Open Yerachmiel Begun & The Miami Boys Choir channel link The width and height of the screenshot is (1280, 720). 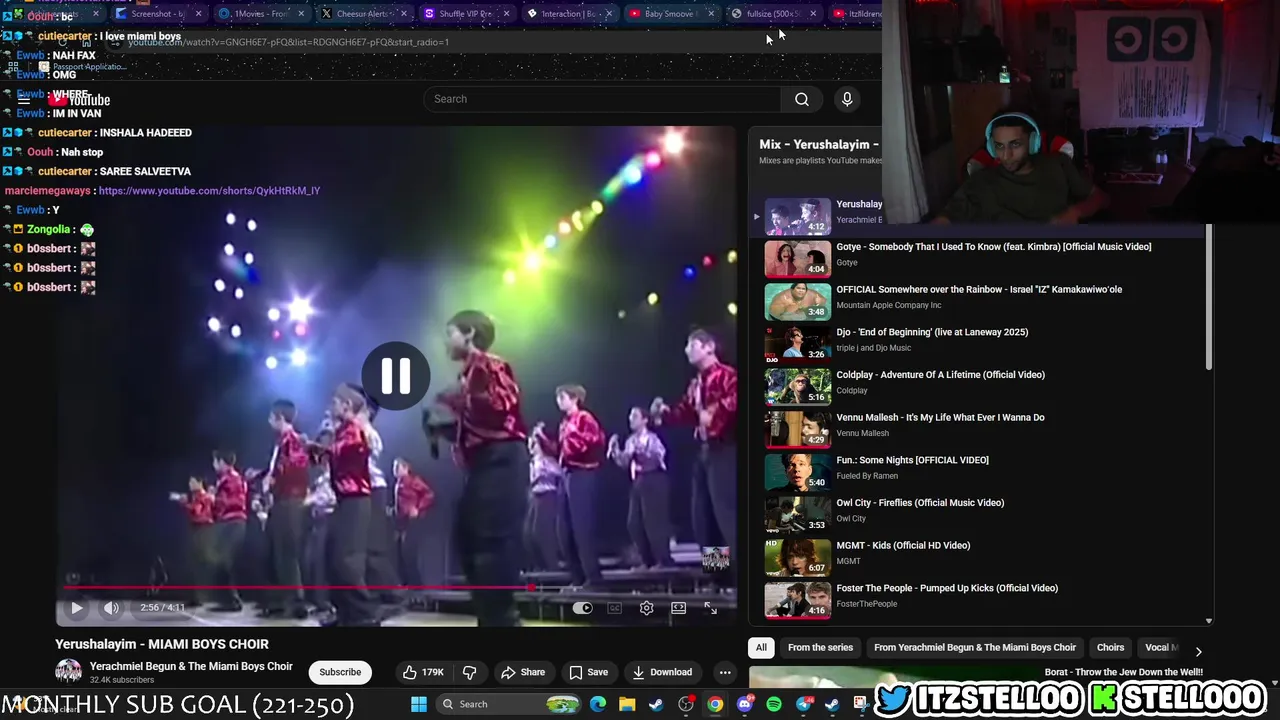pyautogui.click(x=191, y=666)
